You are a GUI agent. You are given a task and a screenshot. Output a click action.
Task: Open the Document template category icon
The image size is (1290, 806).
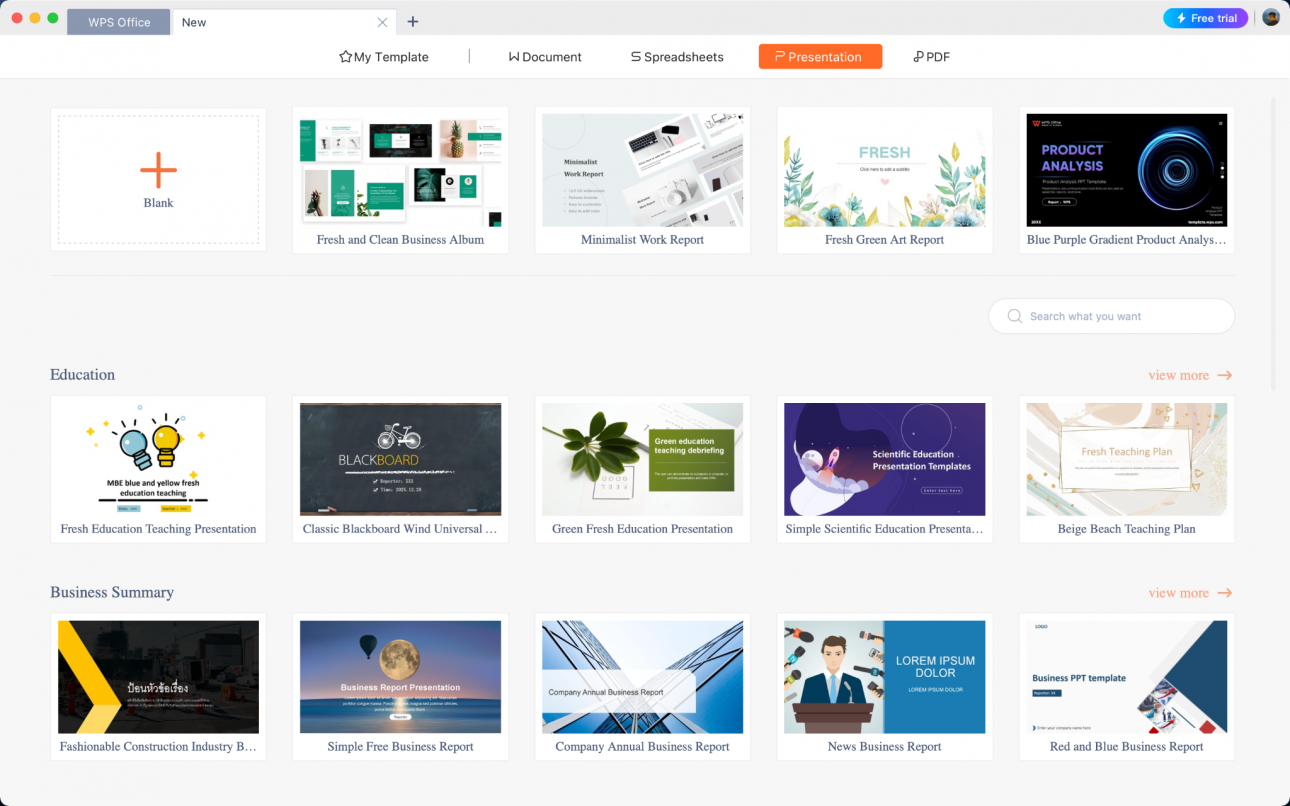tap(516, 57)
